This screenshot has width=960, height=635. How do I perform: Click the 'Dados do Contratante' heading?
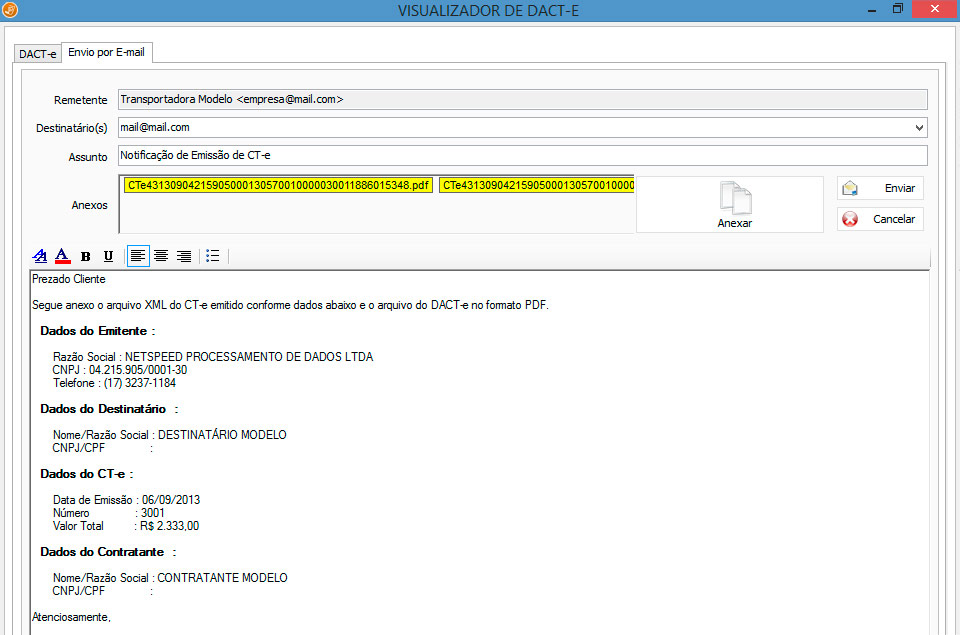coord(108,552)
